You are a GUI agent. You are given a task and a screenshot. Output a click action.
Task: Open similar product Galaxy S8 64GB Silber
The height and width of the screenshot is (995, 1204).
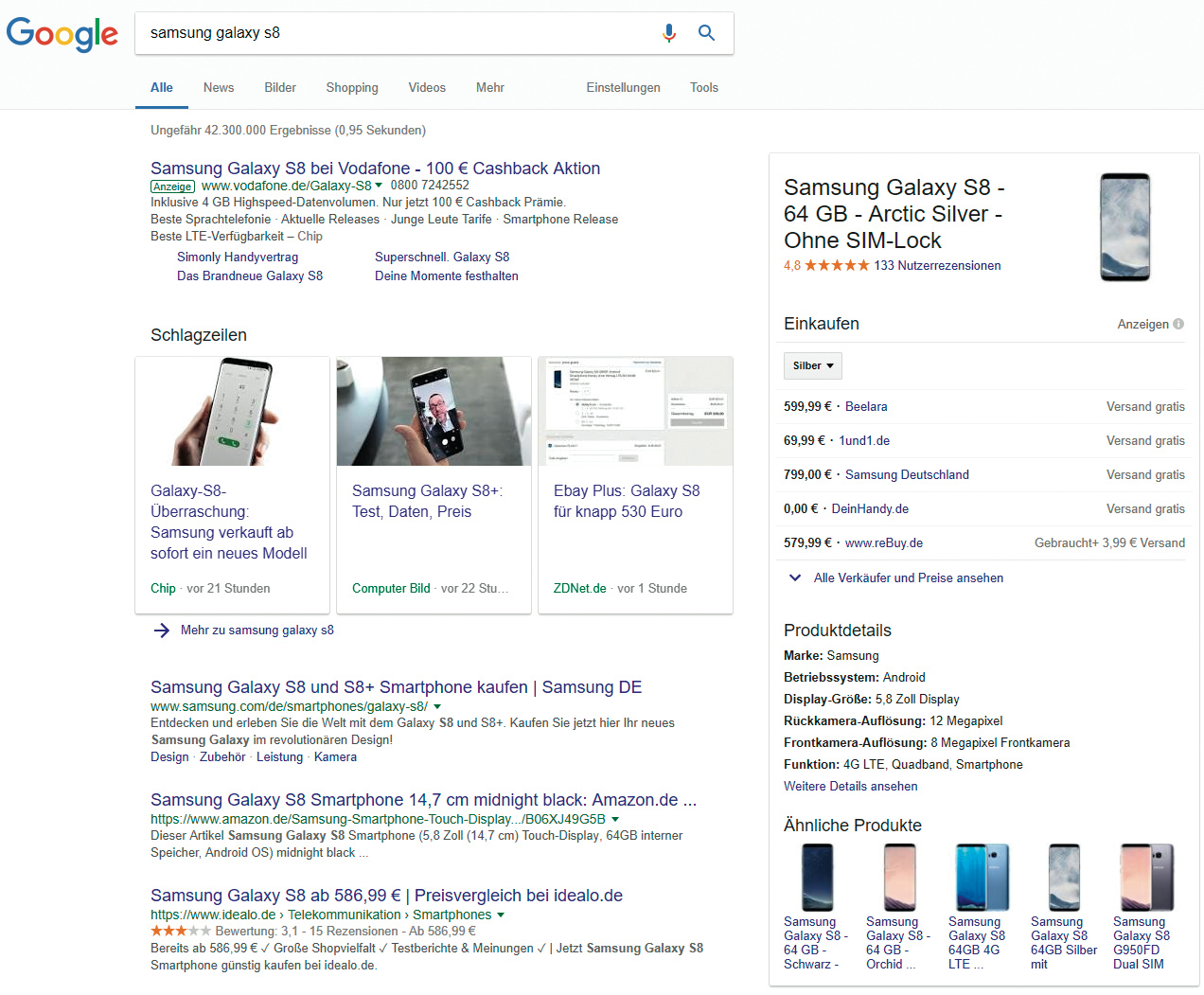(1064, 907)
